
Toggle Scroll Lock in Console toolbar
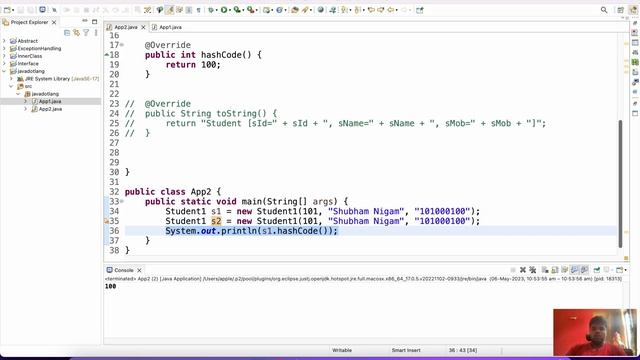tap(555, 270)
